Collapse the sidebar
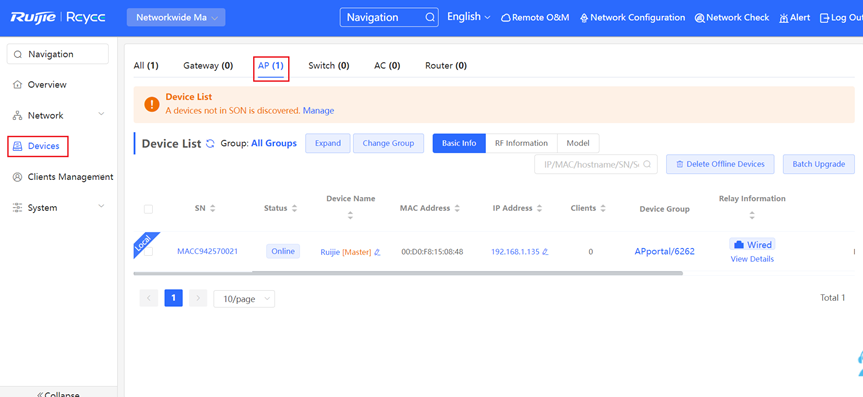The width and height of the screenshot is (863, 397). click(x=58, y=393)
